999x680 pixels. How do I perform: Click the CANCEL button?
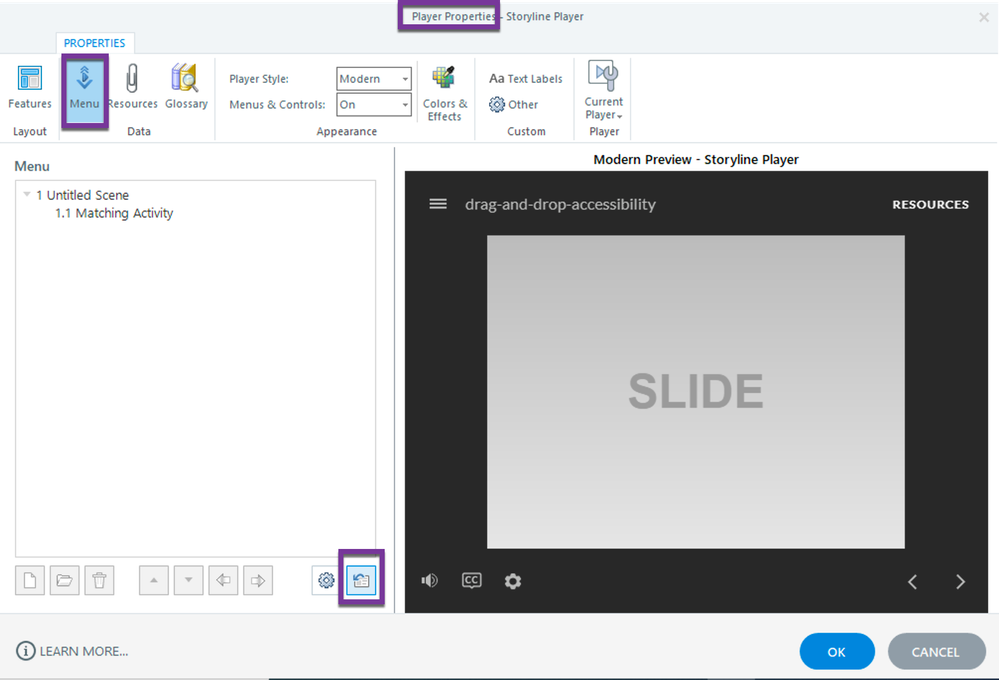[x=936, y=652]
